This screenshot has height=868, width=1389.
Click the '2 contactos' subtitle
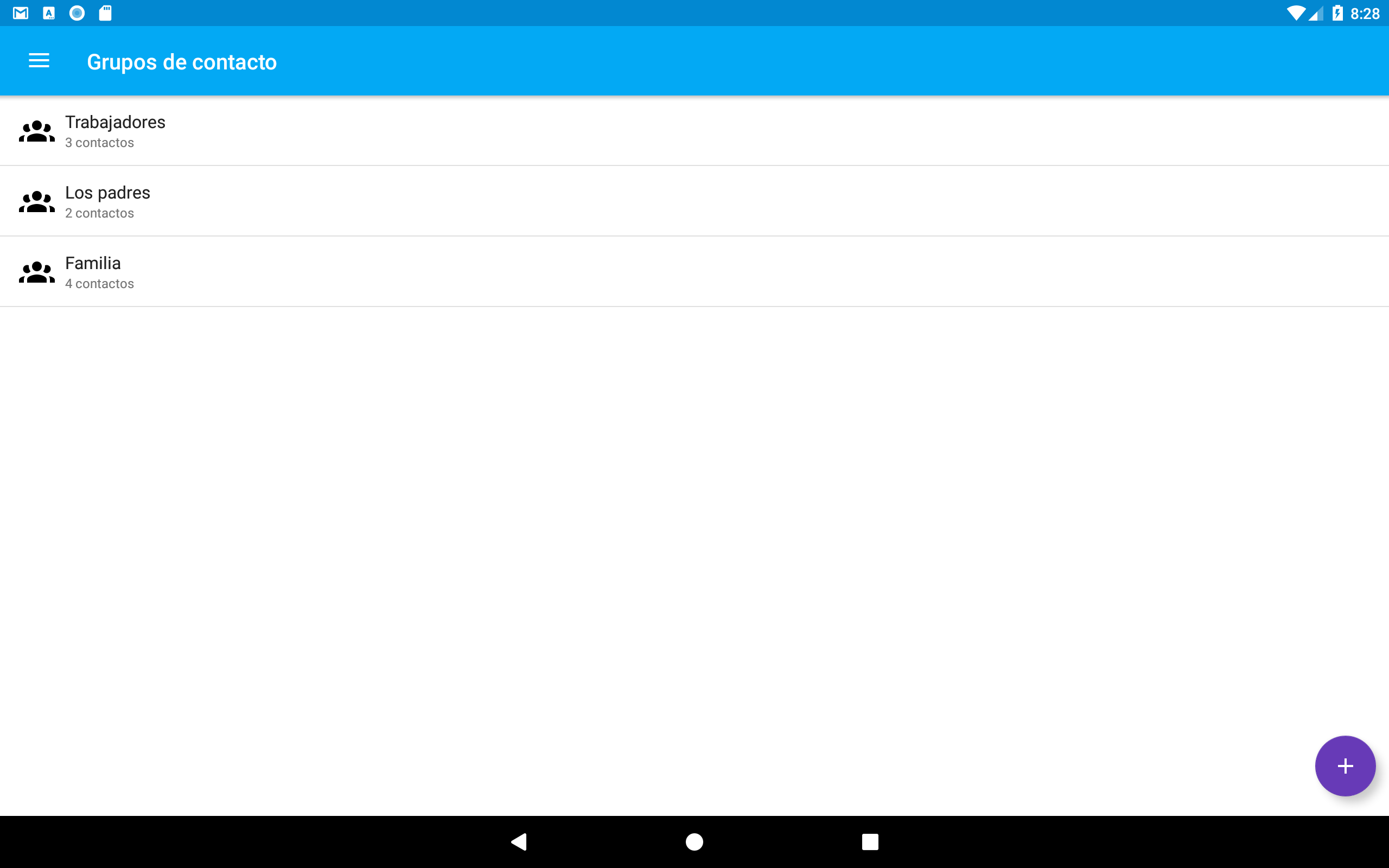click(x=99, y=214)
